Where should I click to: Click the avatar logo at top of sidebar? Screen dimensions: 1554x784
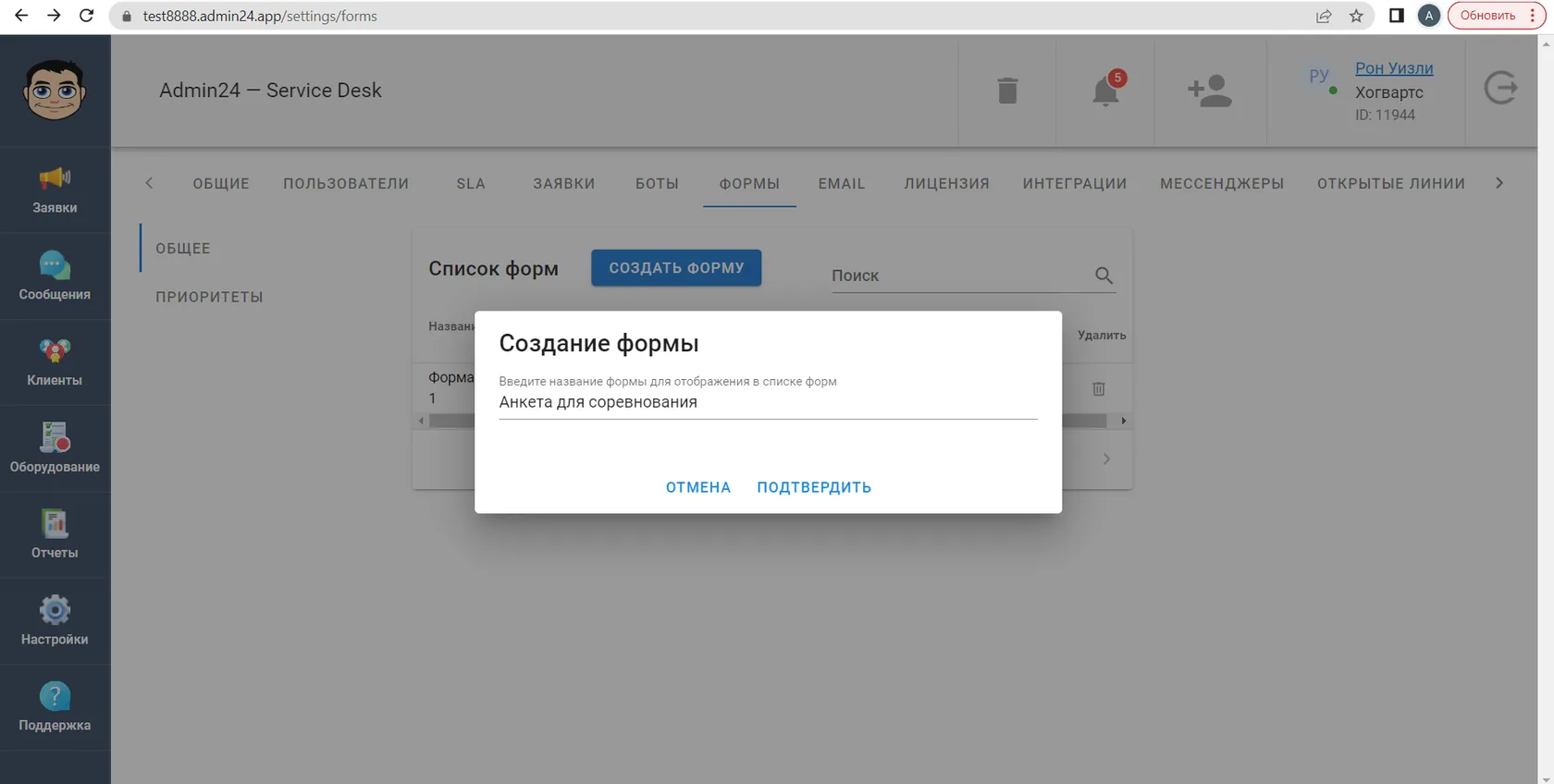pyautogui.click(x=55, y=90)
